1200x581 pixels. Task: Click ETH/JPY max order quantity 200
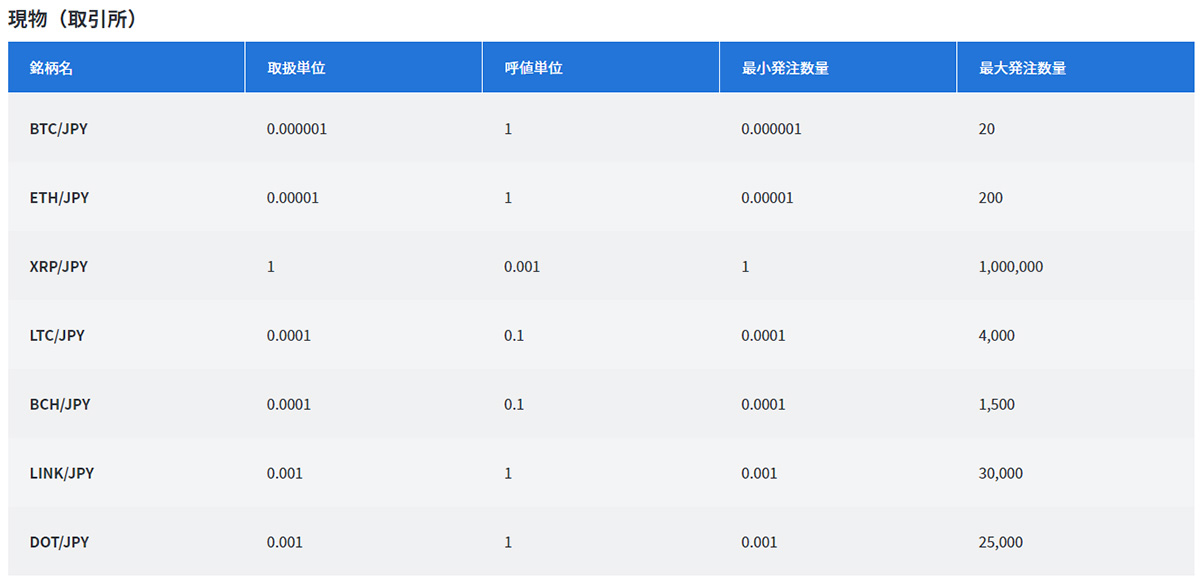point(991,198)
